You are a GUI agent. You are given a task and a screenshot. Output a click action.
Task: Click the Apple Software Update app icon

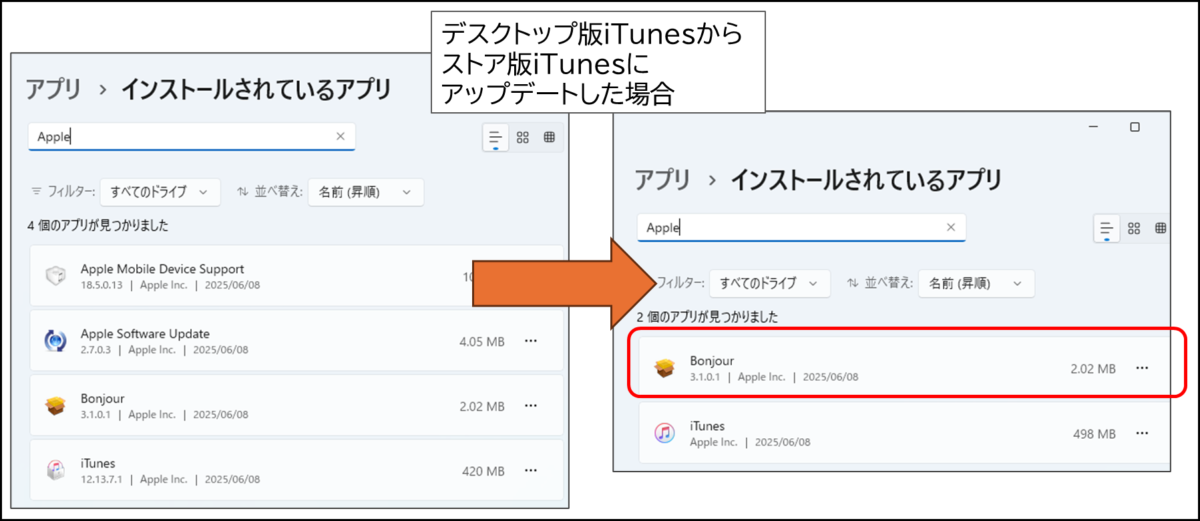55,340
